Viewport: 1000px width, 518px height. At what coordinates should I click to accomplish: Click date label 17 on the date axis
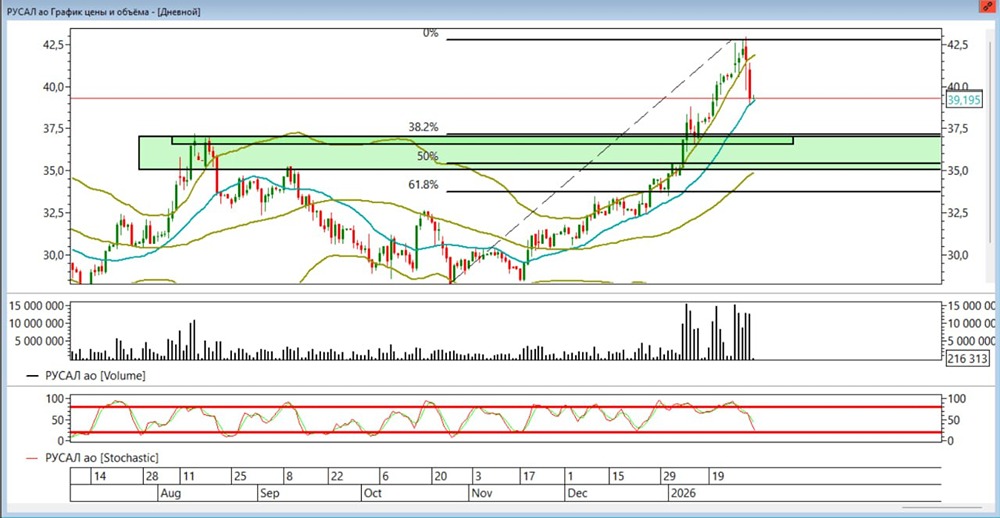(529, 477)
